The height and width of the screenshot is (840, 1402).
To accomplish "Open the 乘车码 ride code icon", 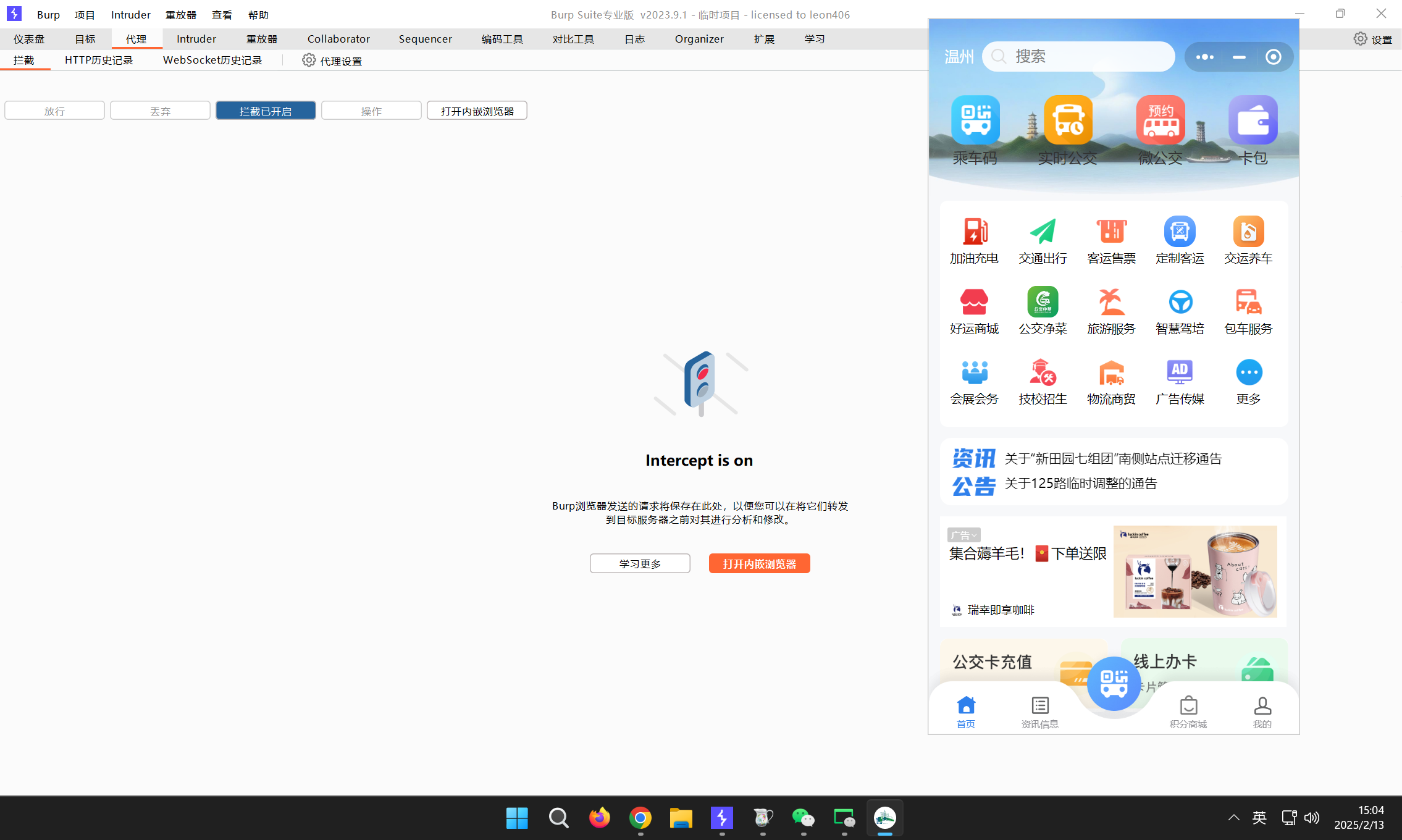I will 975,120.
